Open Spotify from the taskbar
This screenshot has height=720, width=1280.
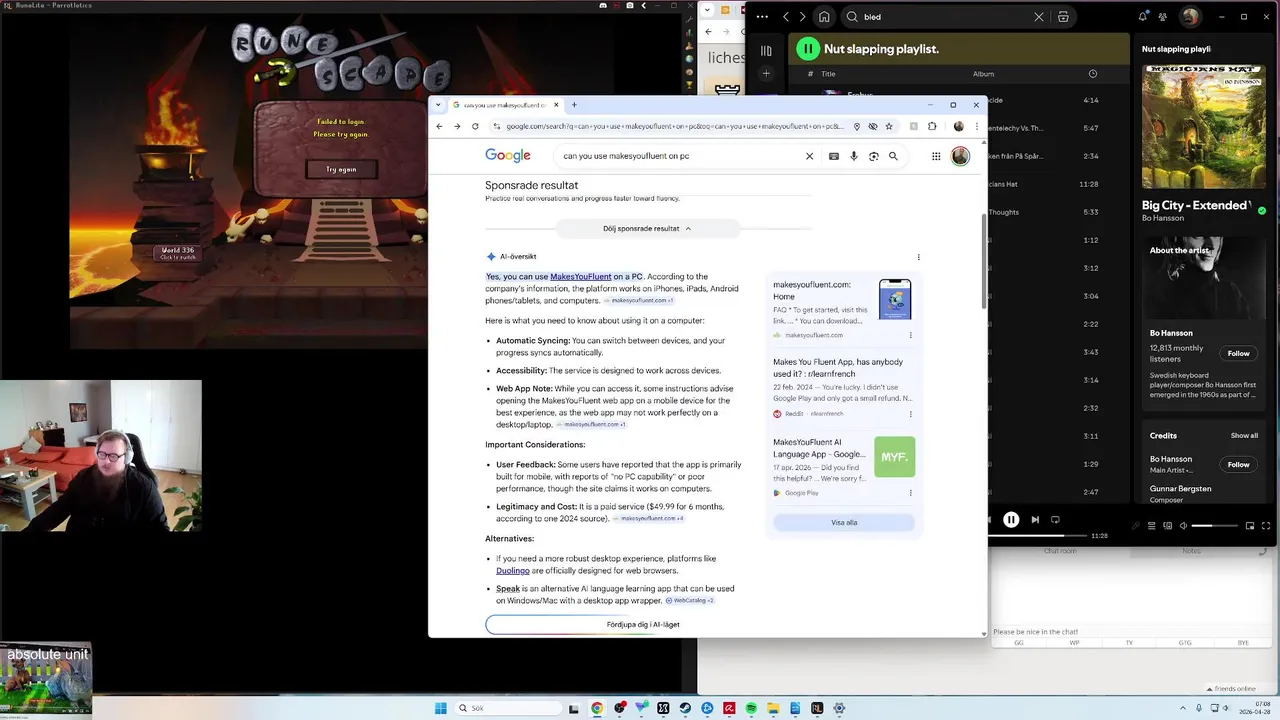pos(751,708)
